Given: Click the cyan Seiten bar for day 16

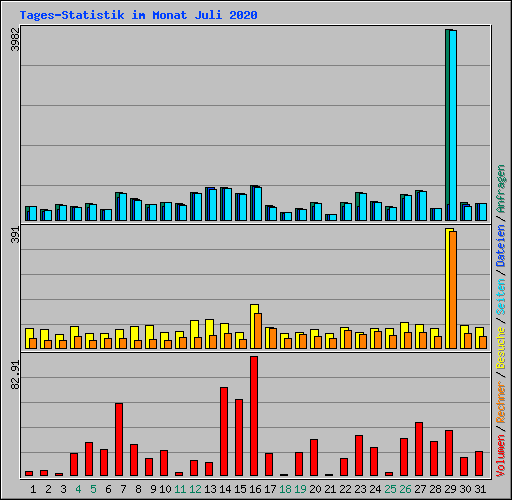Looking at the screenshot, I should (x=258, y=204).
